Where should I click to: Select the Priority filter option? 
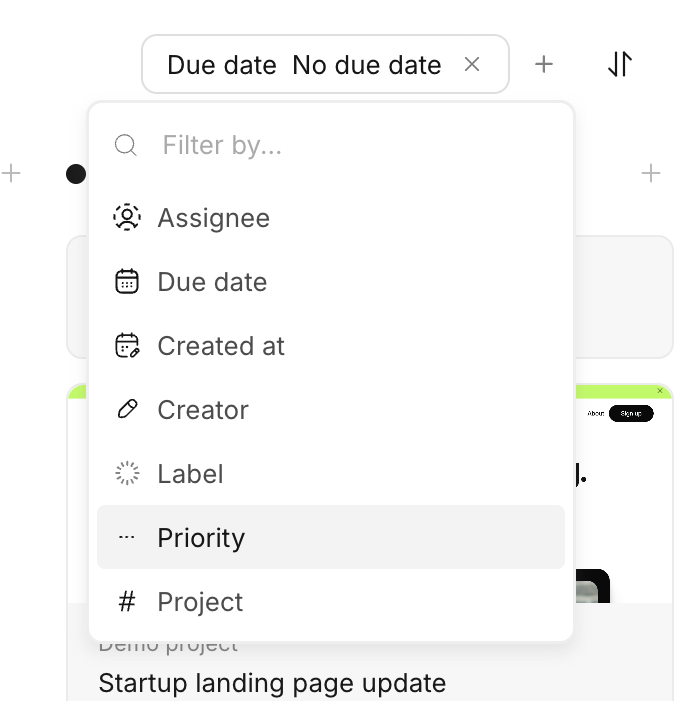201,538
